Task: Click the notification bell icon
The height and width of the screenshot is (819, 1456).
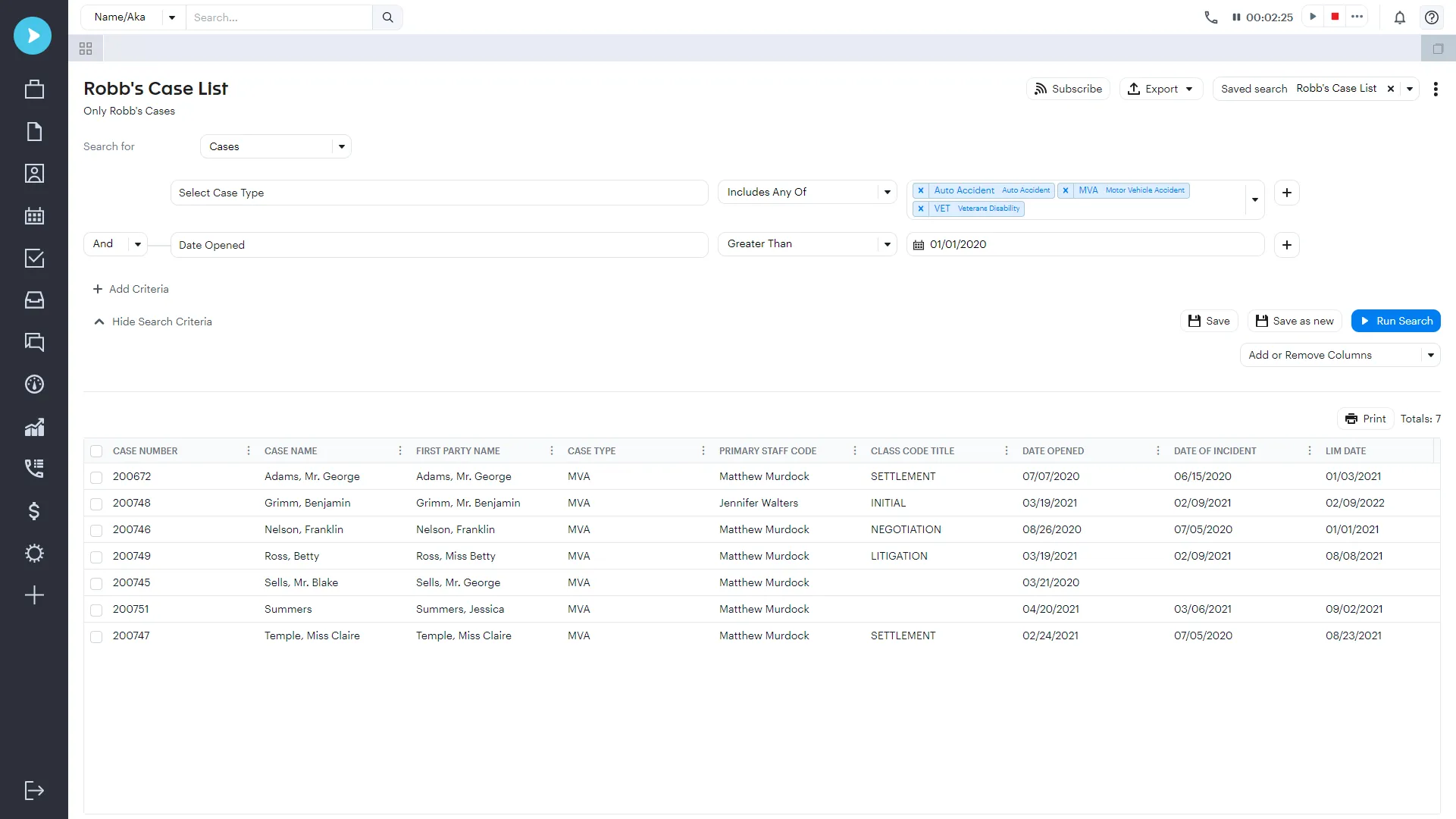Action: pyautogui.click(x=1400, y=17)
